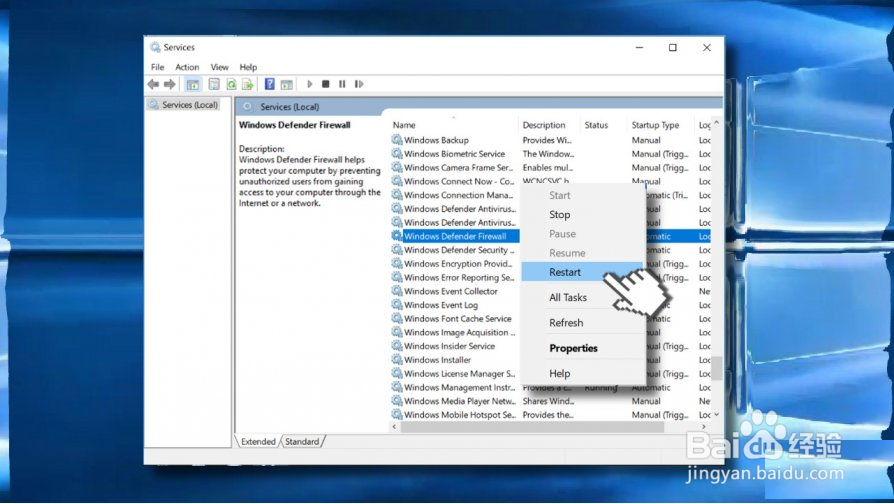
Task: Click the Services (Local) tree node icon
Action: tap(153, 105)
